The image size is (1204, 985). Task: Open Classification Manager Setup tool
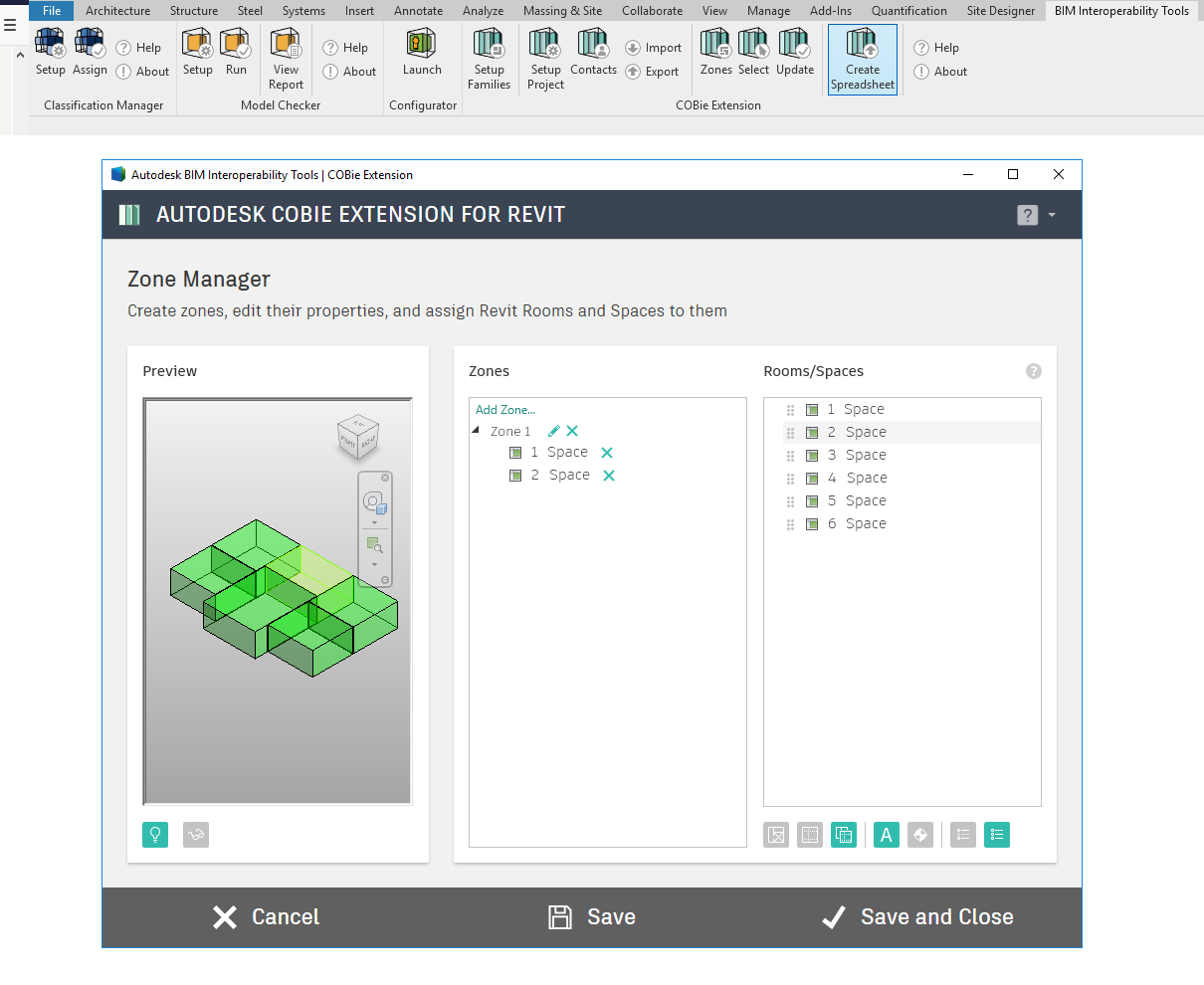50,53
